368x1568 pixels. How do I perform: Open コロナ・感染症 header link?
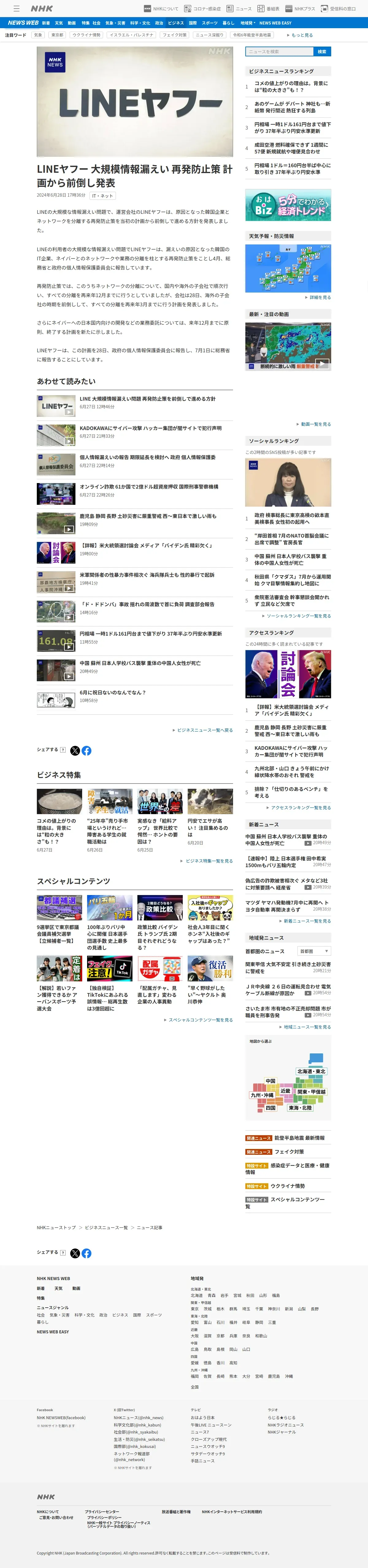point(203,9)
